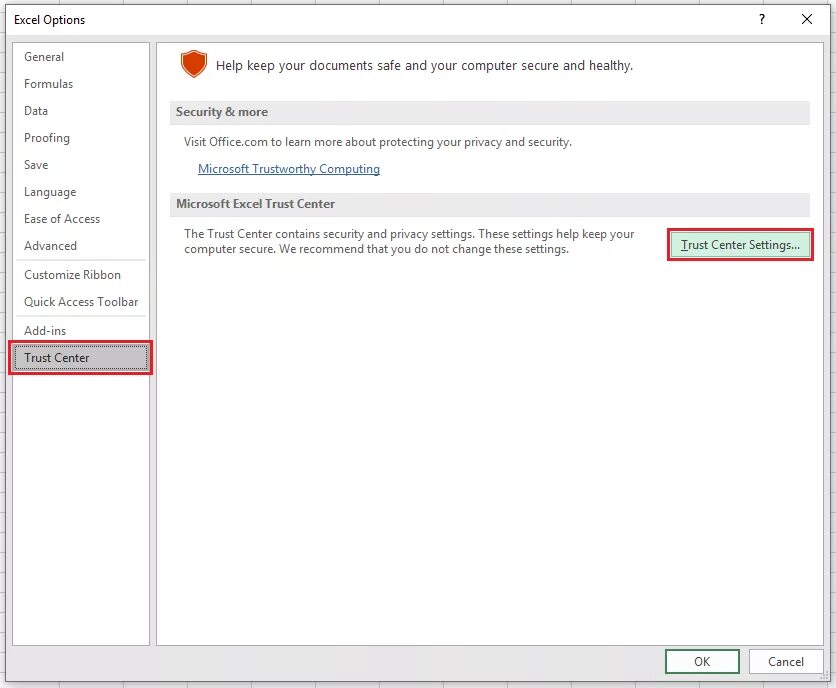
Task: Select the Add-ins category
Action: [44, 330]
